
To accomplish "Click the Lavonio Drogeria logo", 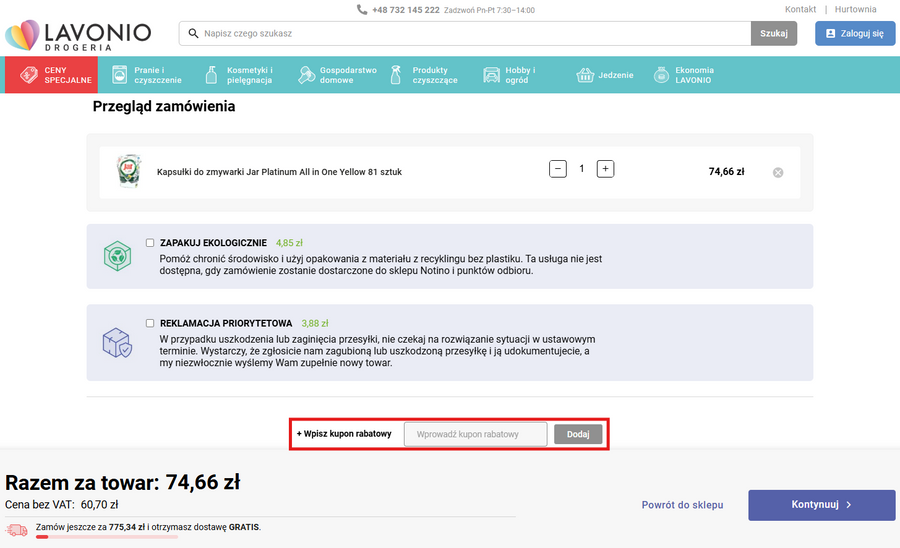I will pos(77,34).
